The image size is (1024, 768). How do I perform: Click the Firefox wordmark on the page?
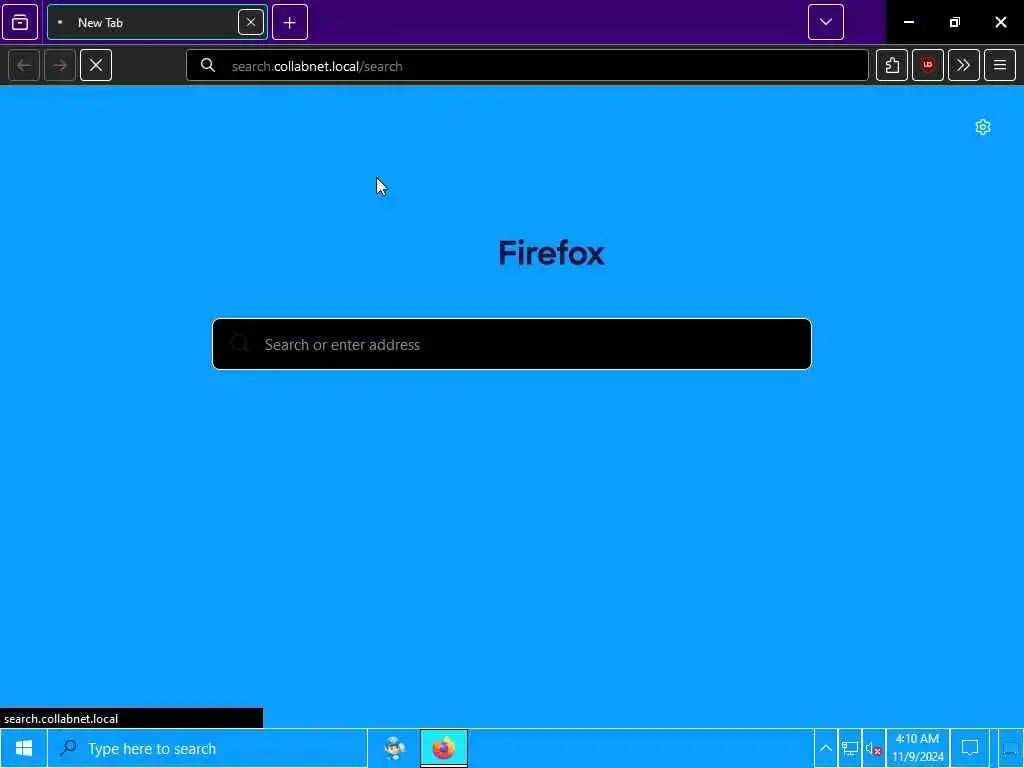tap(551, 253)
